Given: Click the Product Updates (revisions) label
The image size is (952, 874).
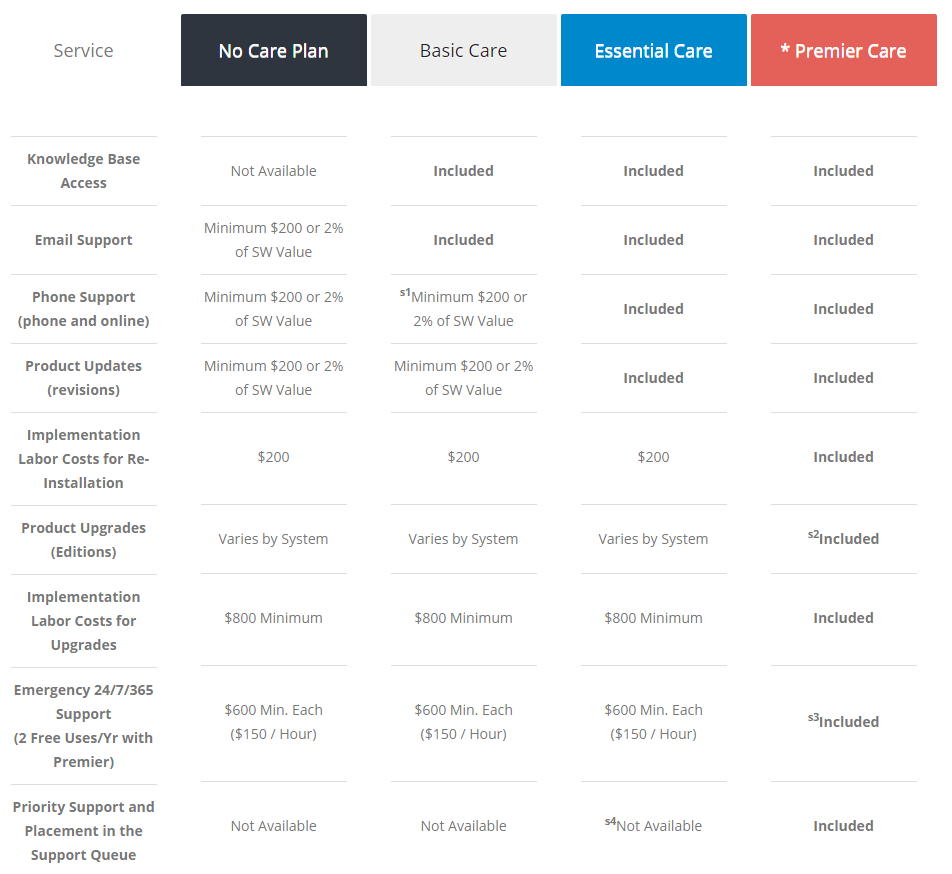Looking at the screenshot, I should (83, 378).
